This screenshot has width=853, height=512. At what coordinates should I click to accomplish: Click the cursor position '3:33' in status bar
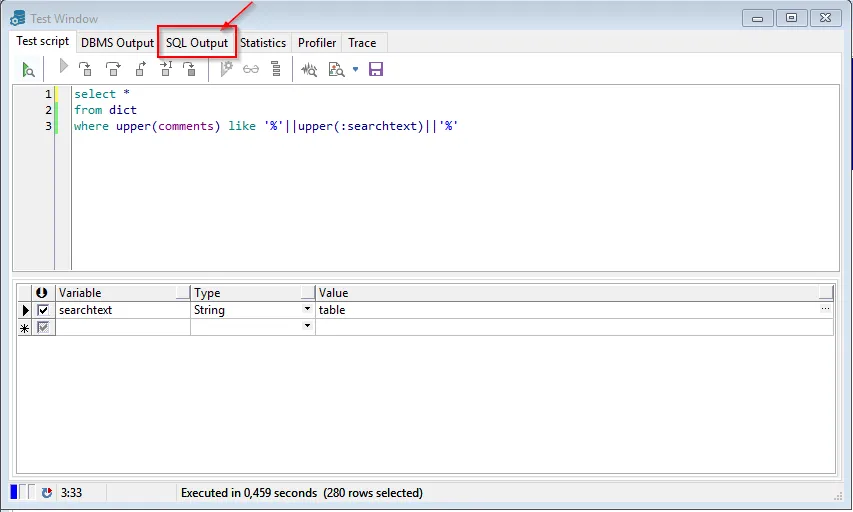[x=71, y=492]
